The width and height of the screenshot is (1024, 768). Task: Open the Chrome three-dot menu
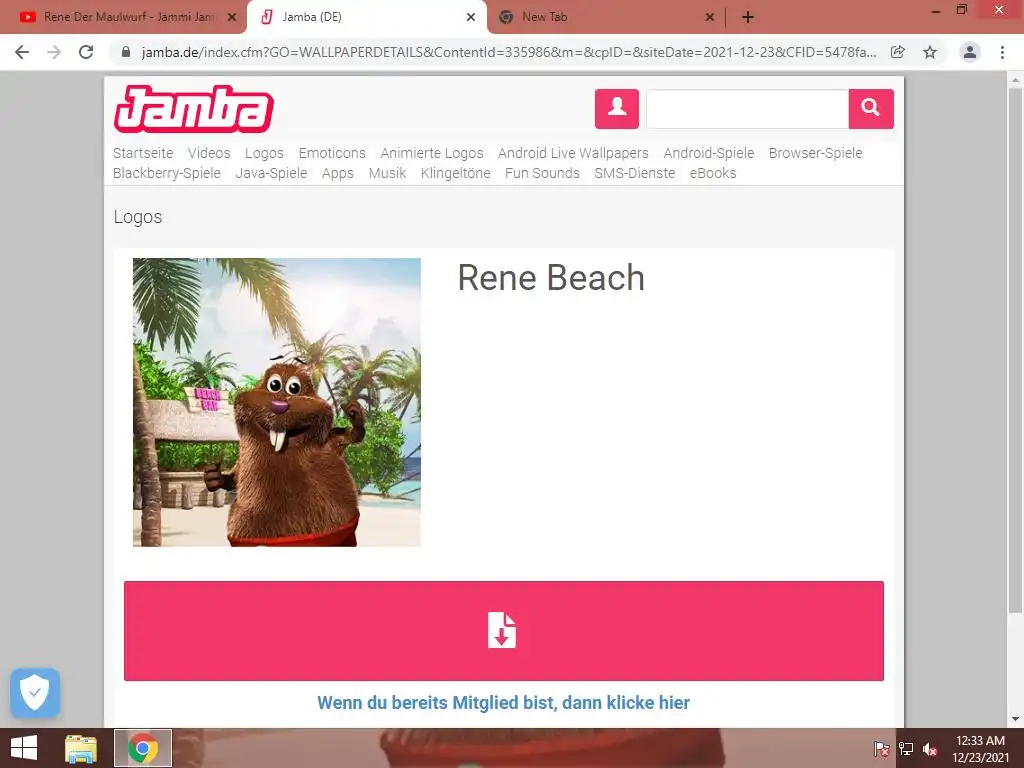click(1002, 52)
